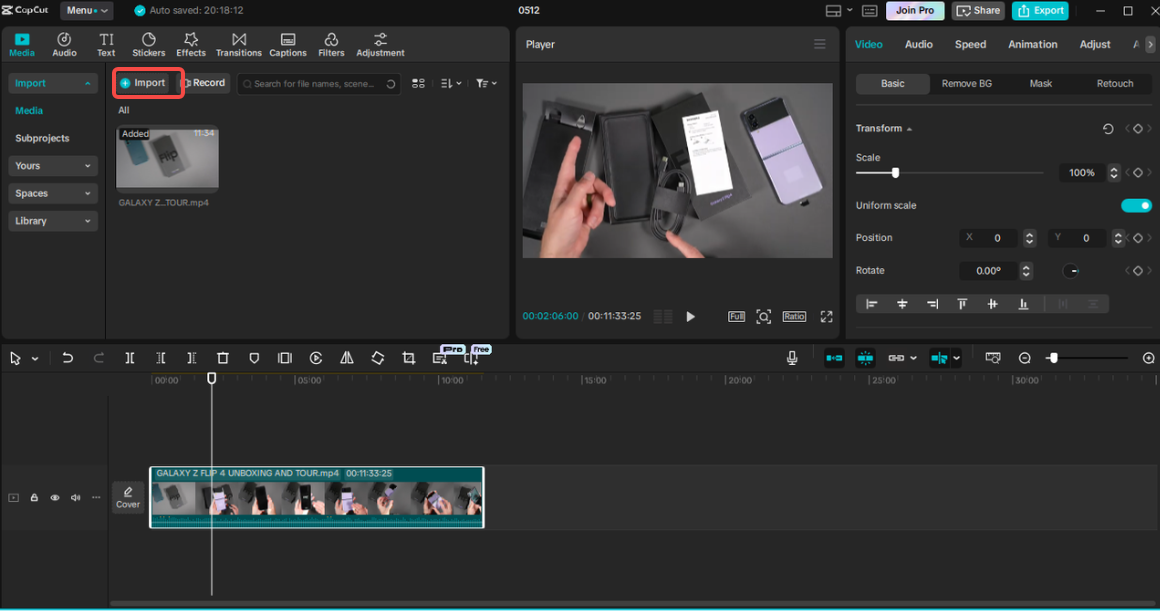Click the Export button
This screenshot has height=611, width=1160.
(1040, 10)
